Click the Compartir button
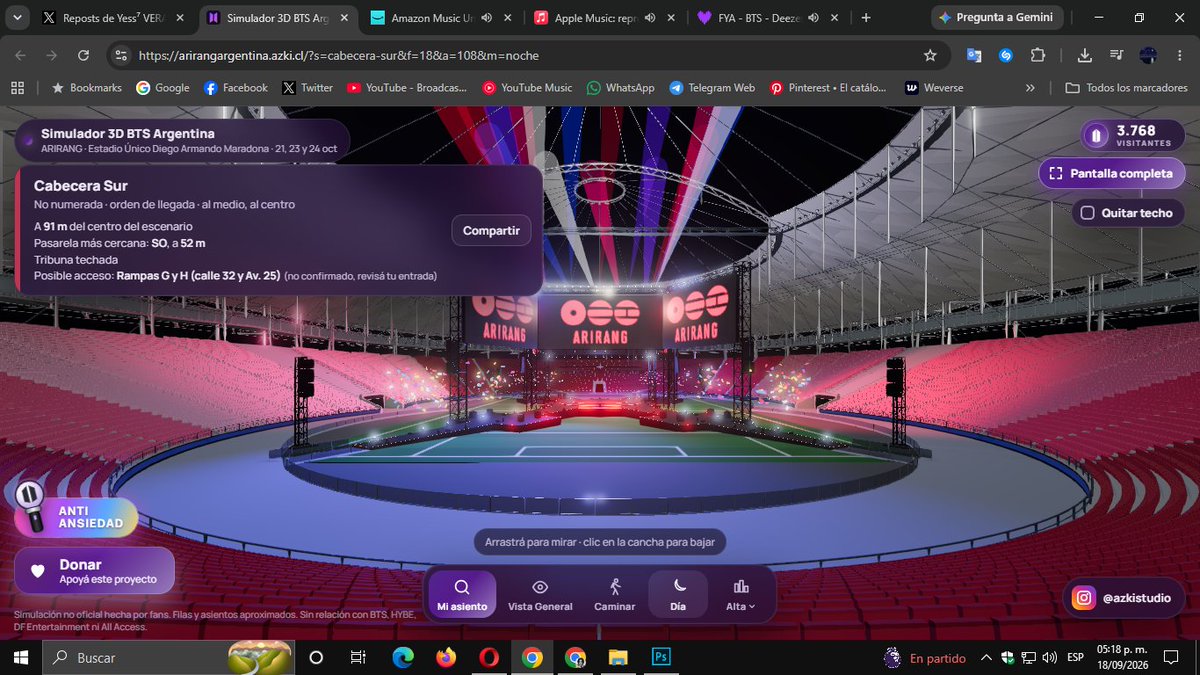This screenshot has height=675, width=1200. 491,230
